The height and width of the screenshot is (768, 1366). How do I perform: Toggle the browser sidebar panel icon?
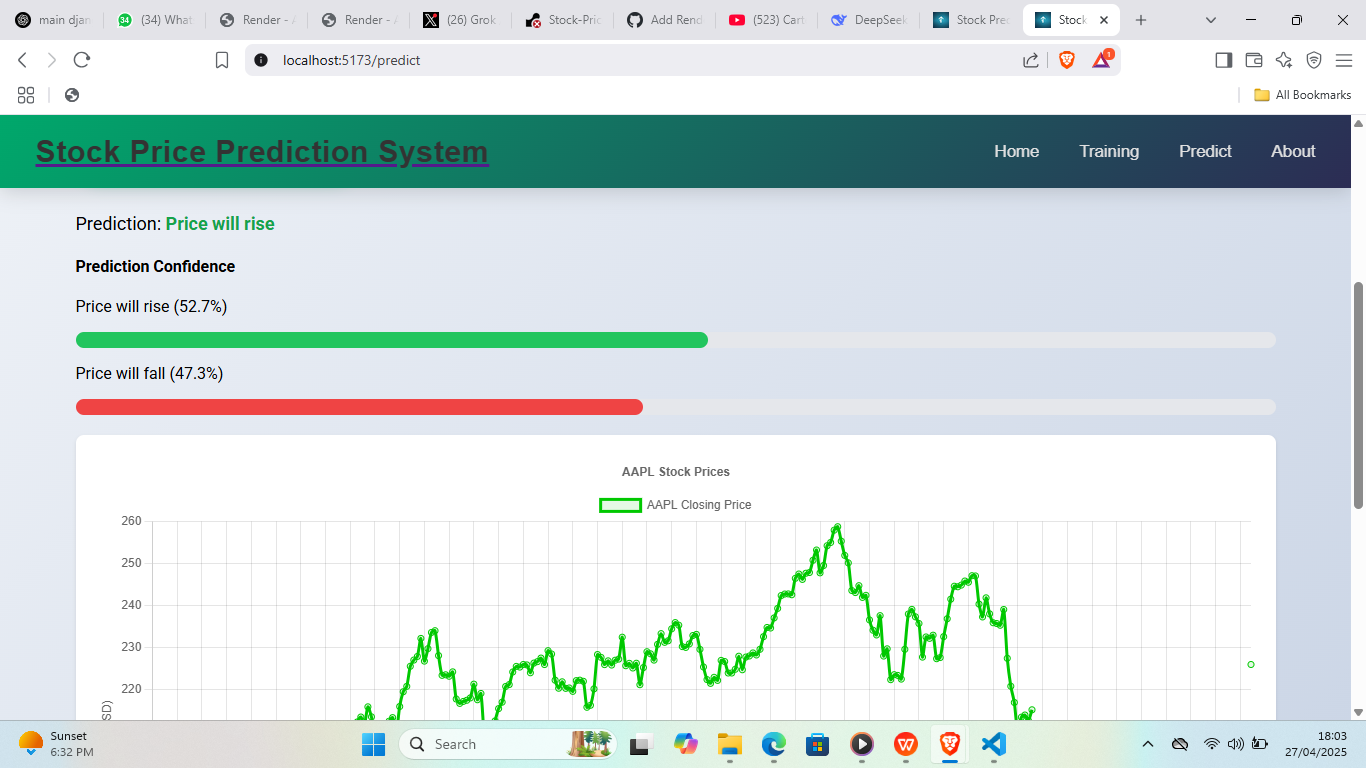[x=1223, y=60]
